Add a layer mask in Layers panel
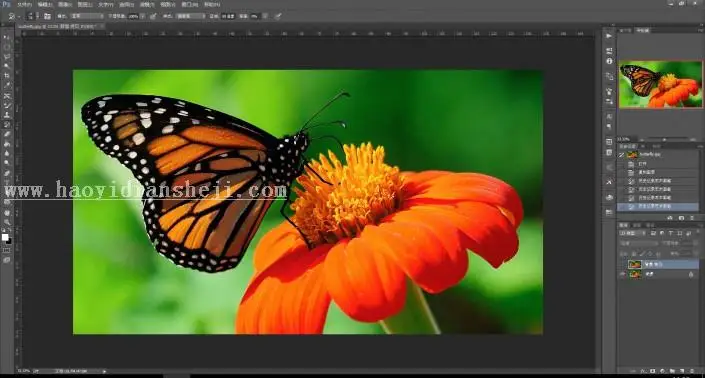This screenshot has width=705, height=378. tap(652, 371)
